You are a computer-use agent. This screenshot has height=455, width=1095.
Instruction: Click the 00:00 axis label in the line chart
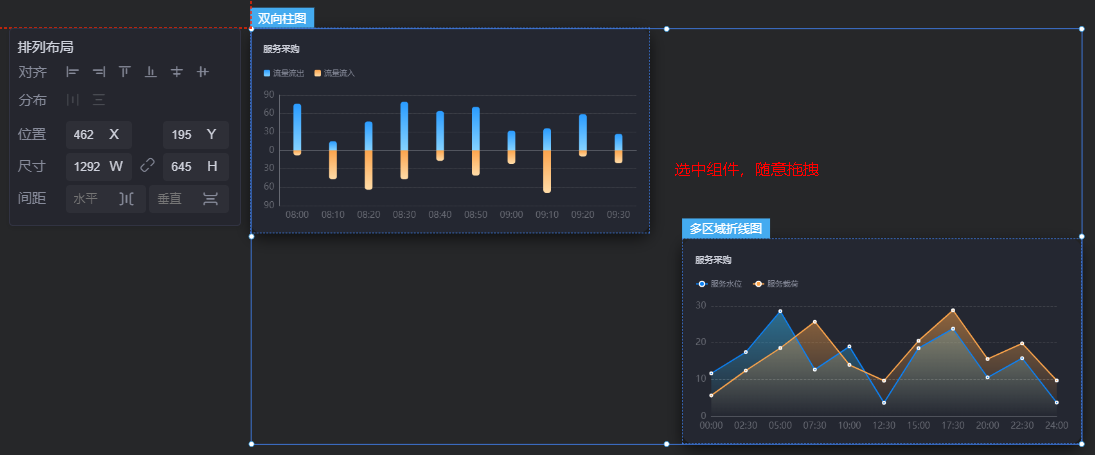coord(711,425)
